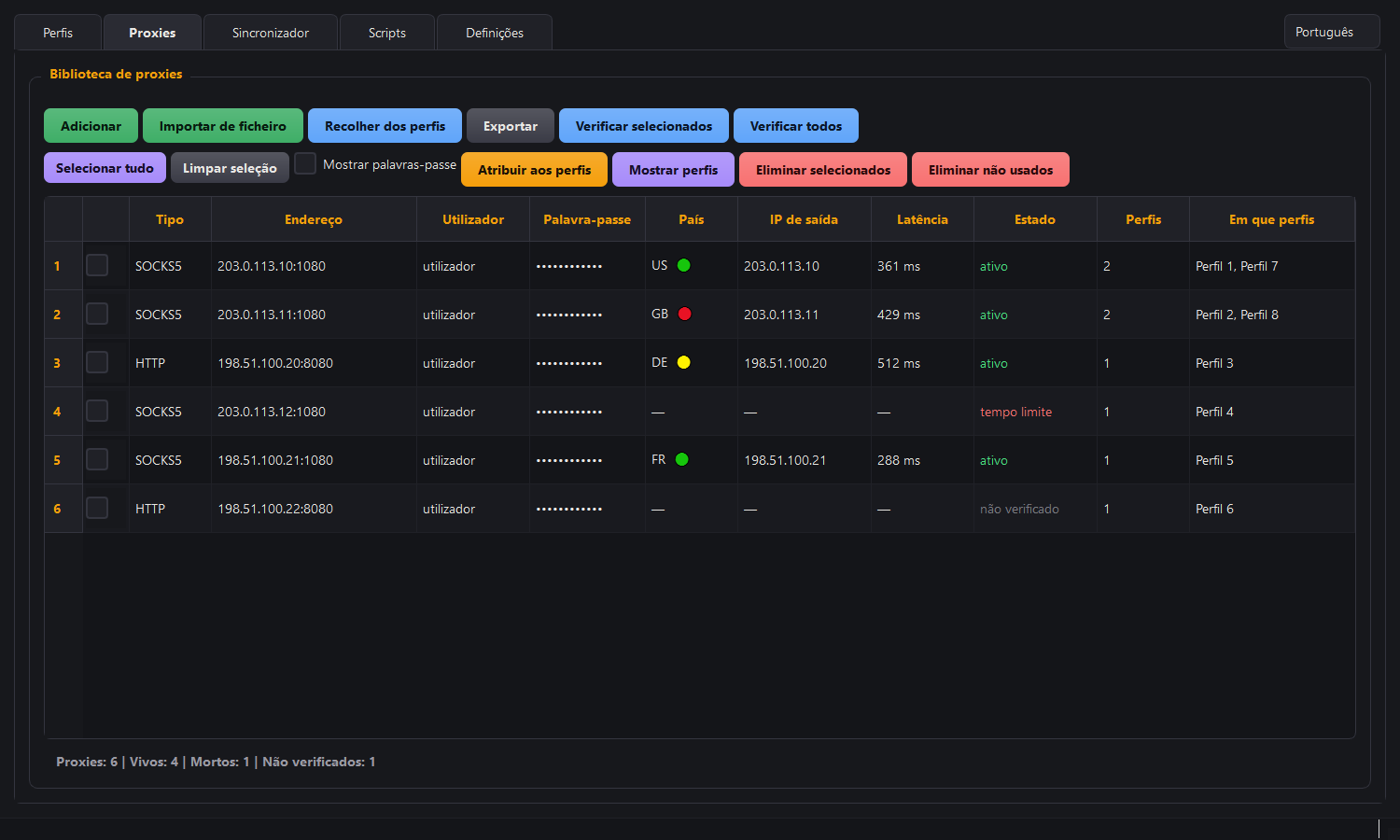Image resolution: width=1400 pixels, height=840 pixels.
Task: Click the '288 ms' latency cell
Action: point(922,460)
